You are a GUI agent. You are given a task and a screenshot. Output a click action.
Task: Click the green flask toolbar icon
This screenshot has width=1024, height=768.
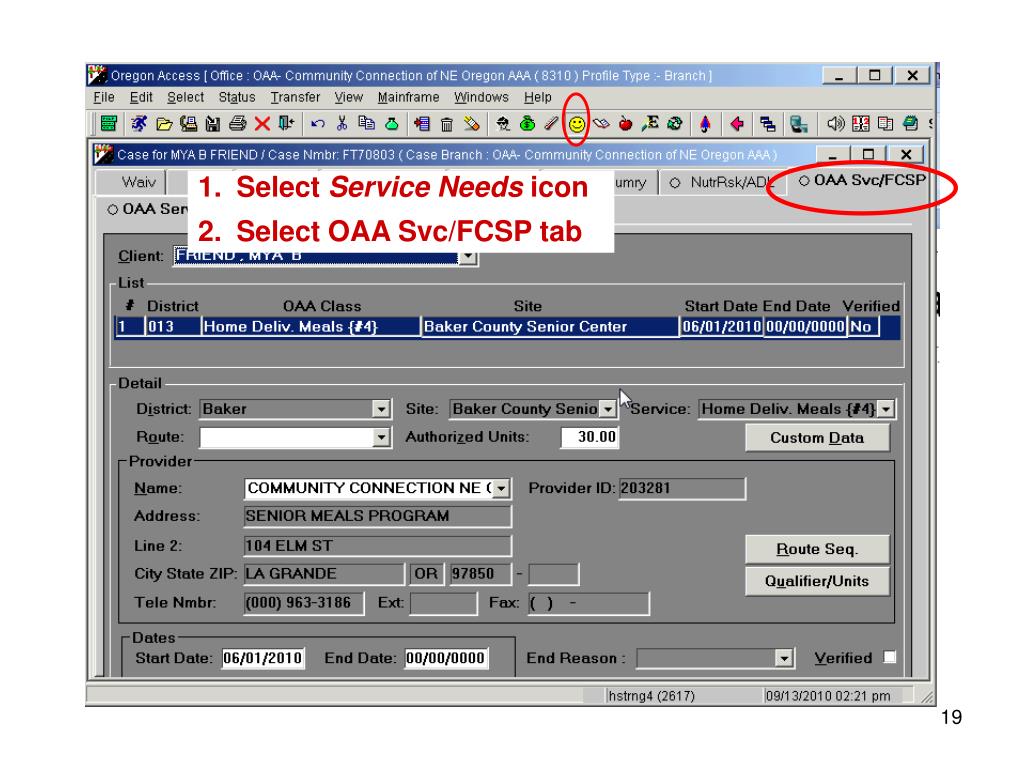391,123
